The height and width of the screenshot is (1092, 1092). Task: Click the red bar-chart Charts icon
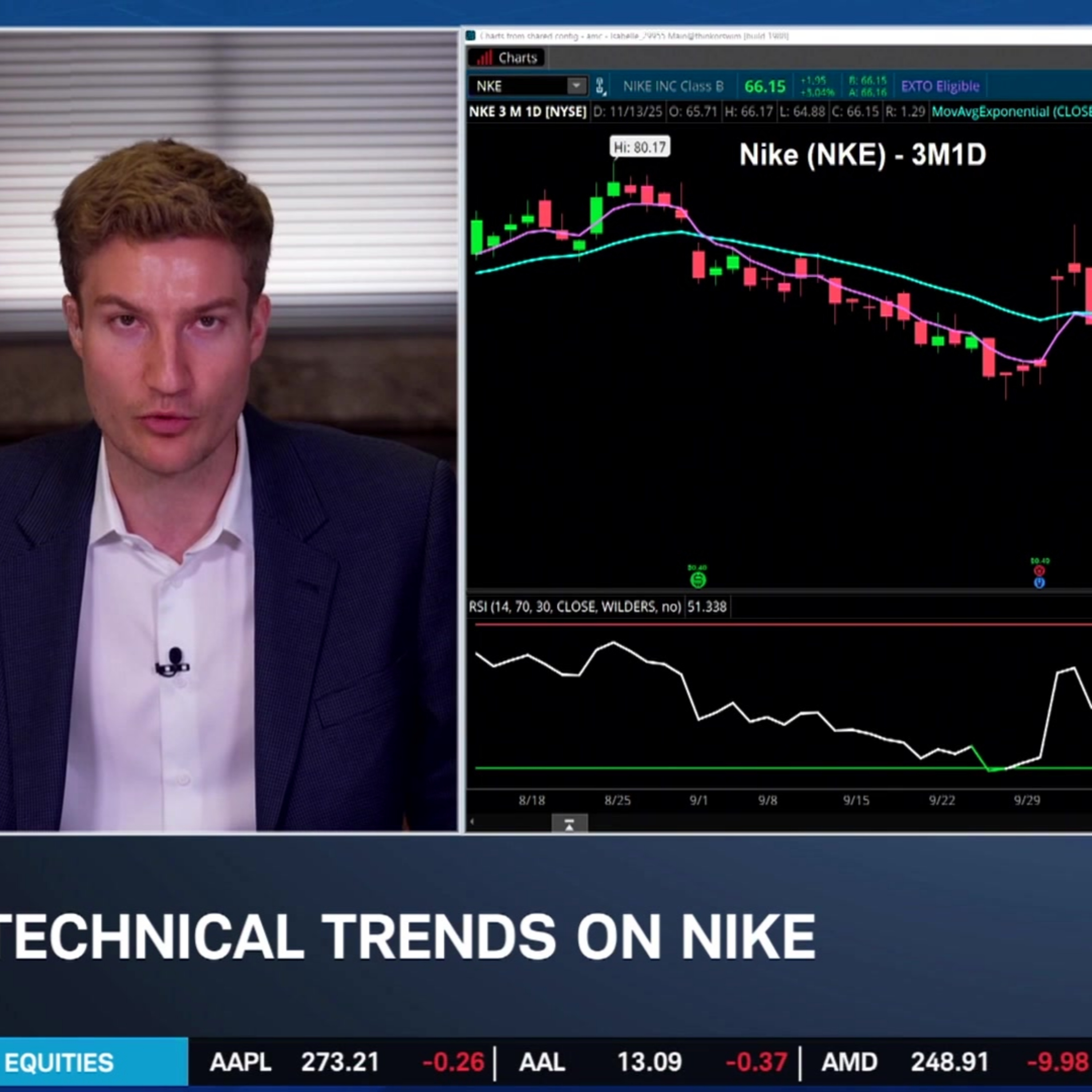(485, 58)
